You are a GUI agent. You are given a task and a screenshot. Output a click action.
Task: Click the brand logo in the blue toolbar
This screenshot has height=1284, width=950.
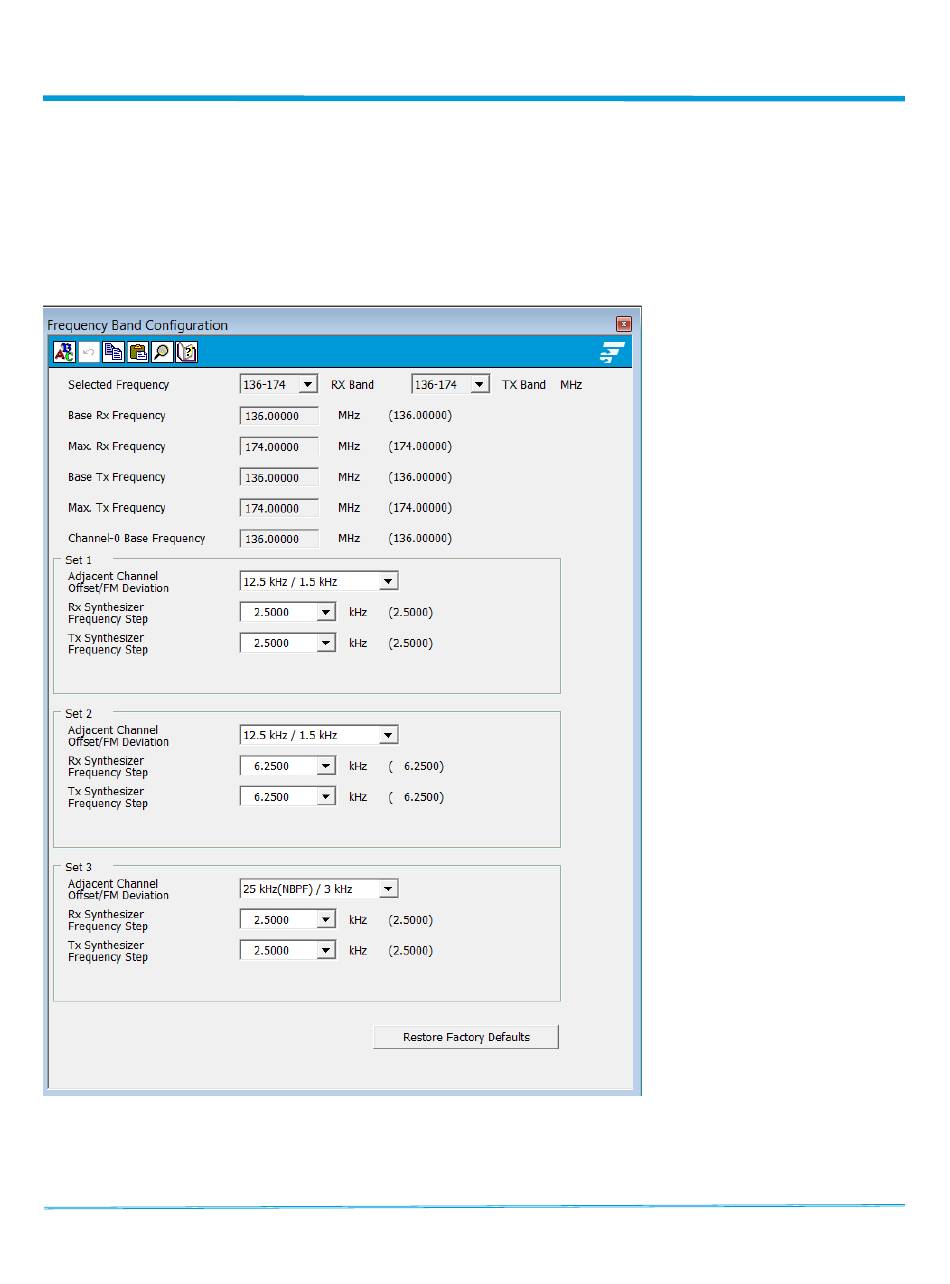coord(612,352)
